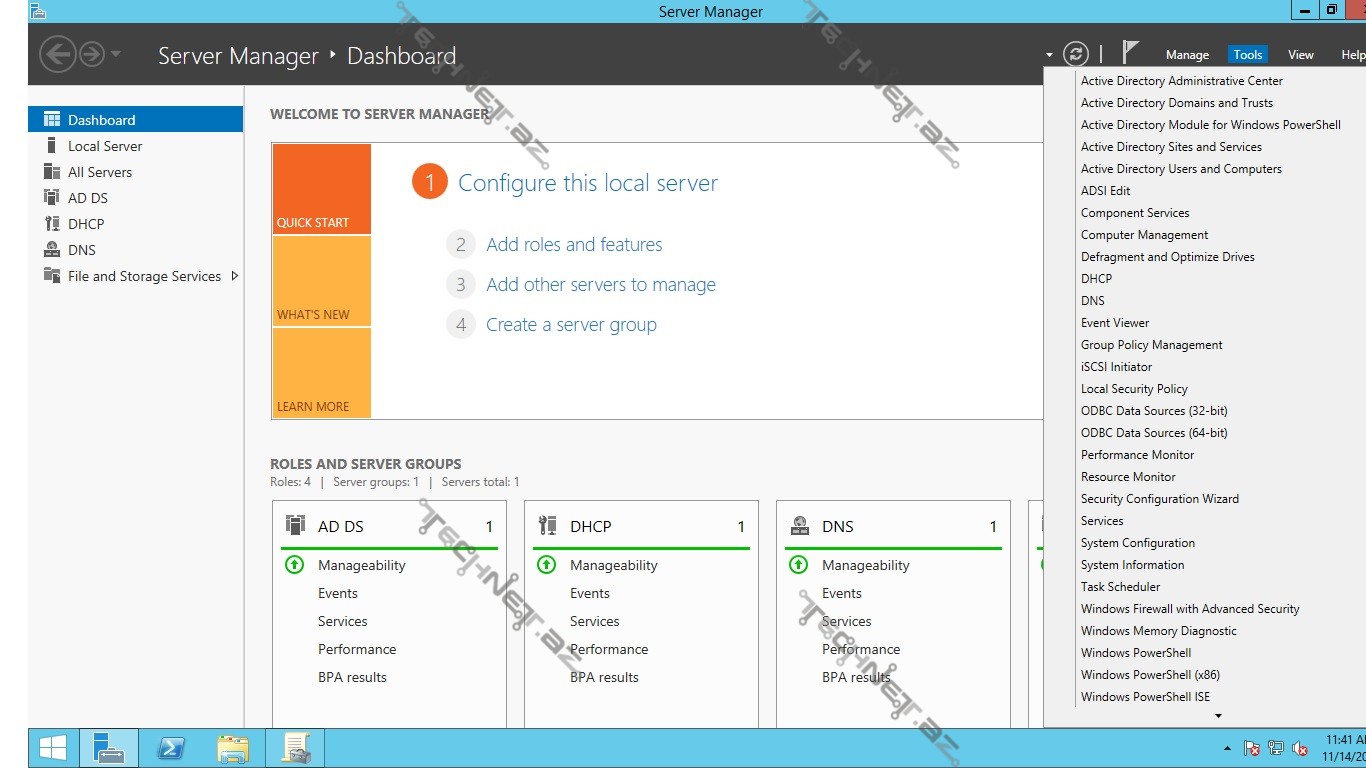Open PowerShell from the taskbar
This screenshot has height=768, width=1366.
click(171, 748)
